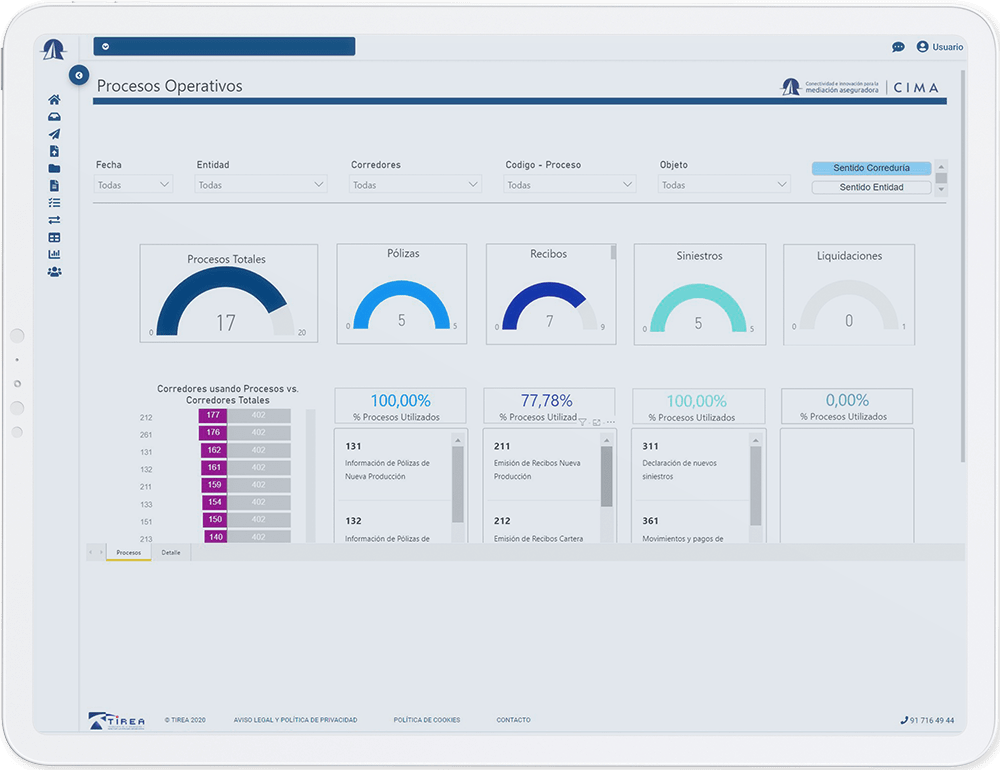This screenshot has width=1000, height=770.
Task: Switch to the Detalle tab
Action: click(171, 552)
